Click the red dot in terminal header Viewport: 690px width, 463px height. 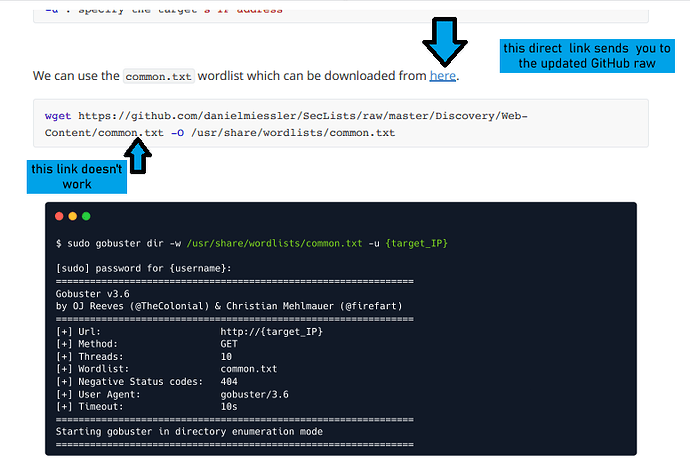pyautogui.click(x=59, y=216)
